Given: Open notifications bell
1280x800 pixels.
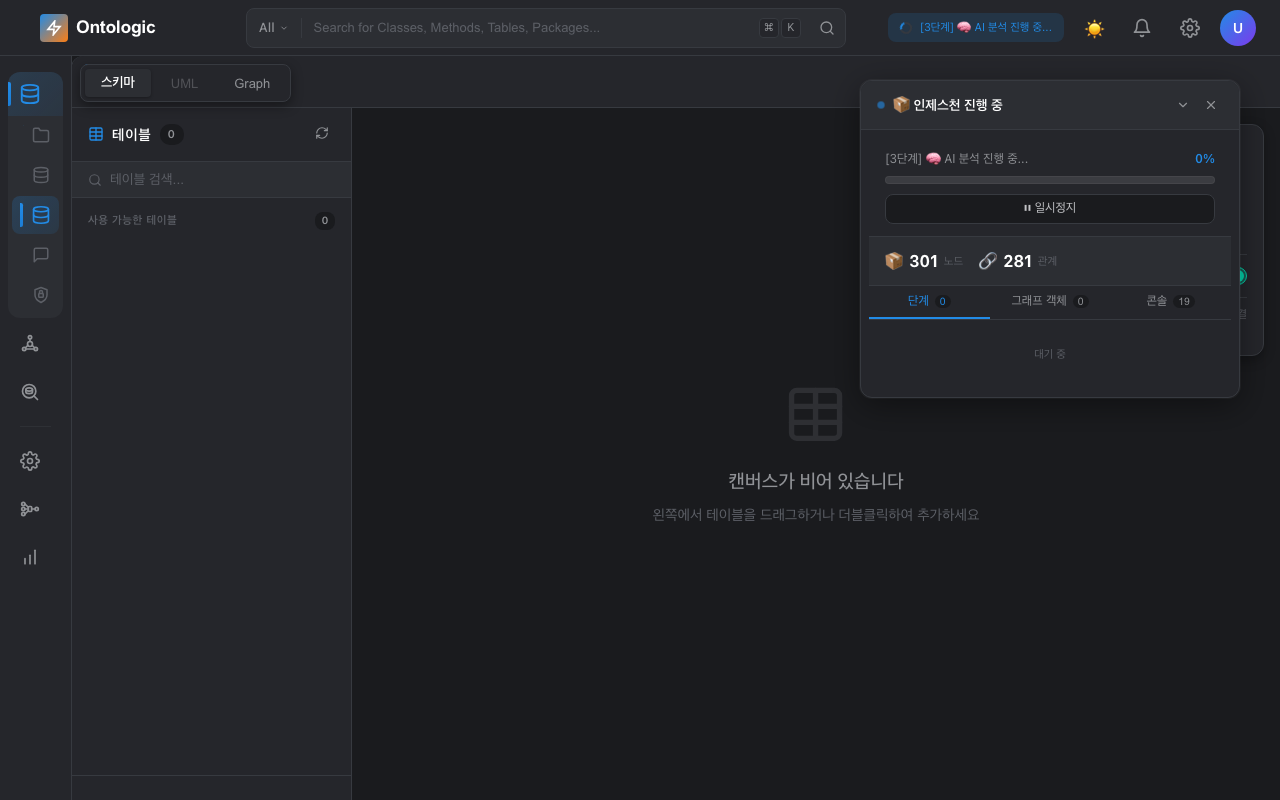Looking at the screenshot, I should click(x=1142, y=28).
